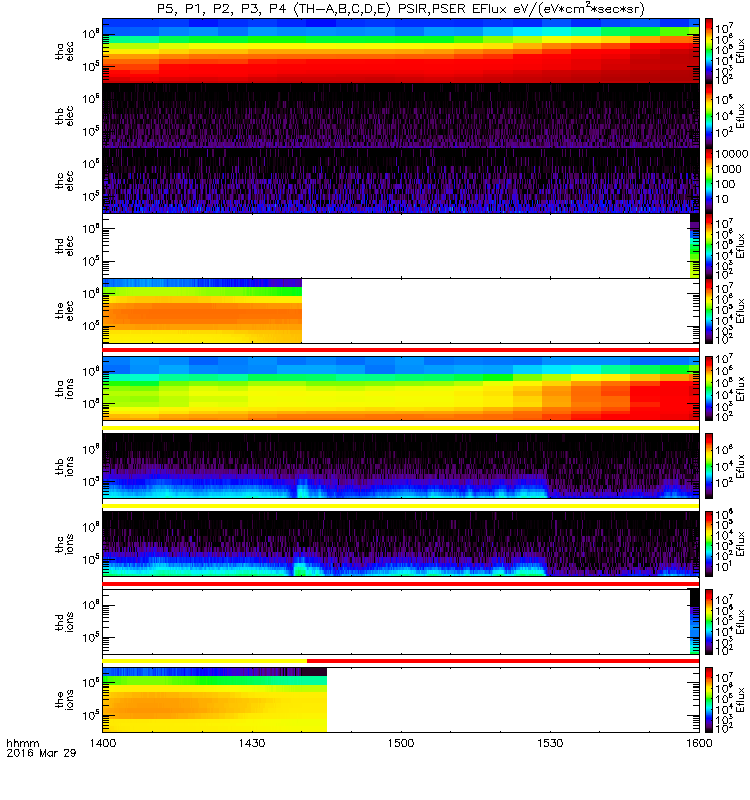Click the 1600 time axis label
750x800 pixels.
[699, 743]
